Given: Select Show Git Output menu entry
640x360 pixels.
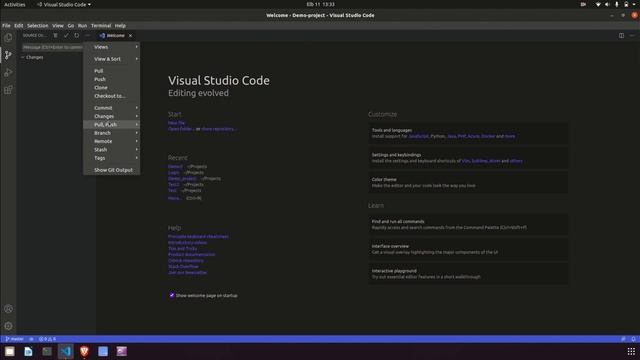Looking at the screenshot, I should coord(111,170).
